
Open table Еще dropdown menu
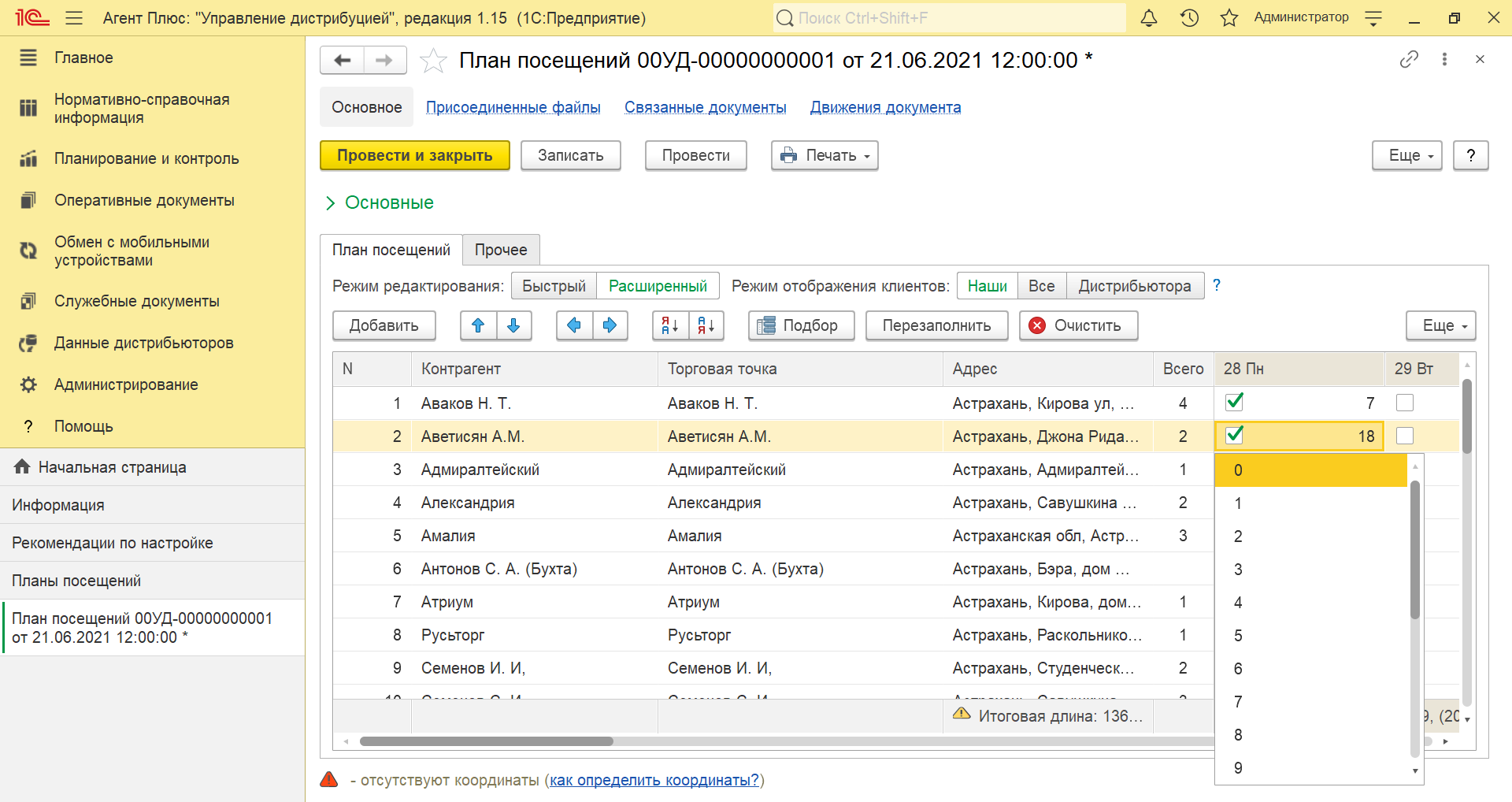[1441, 325]
